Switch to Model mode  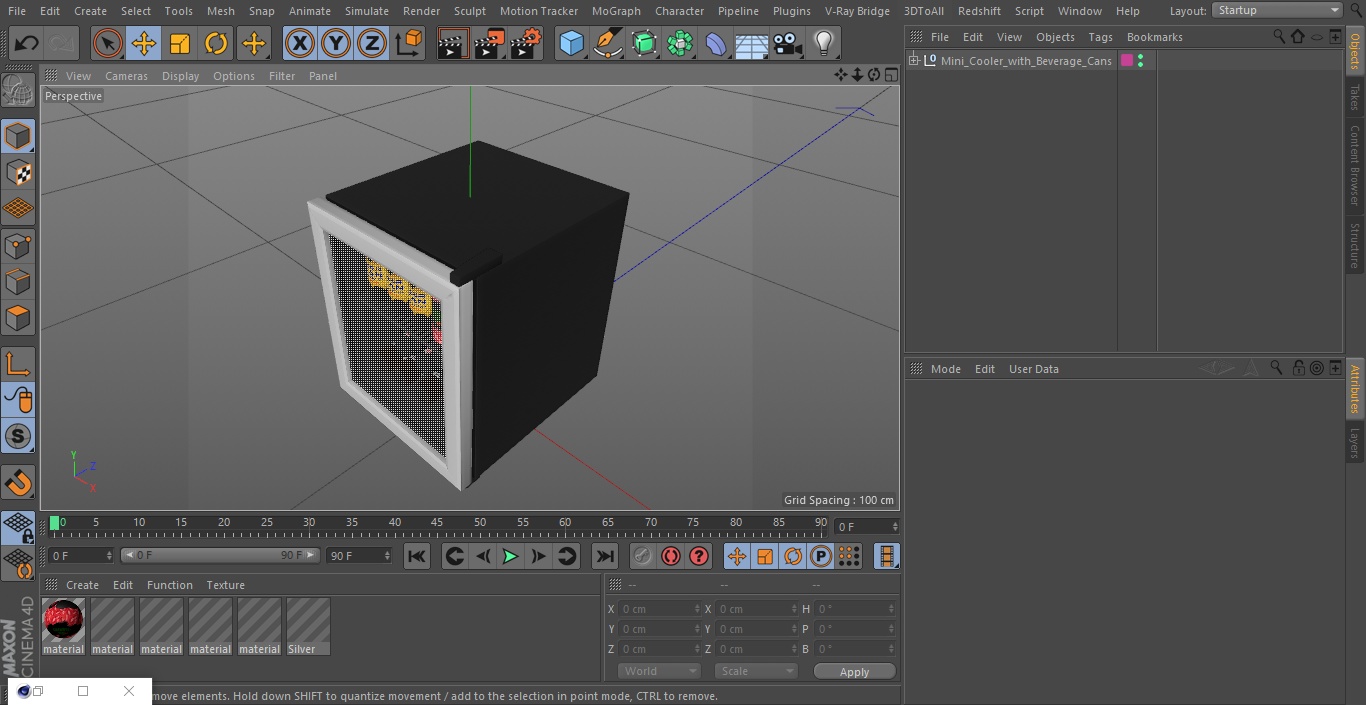coord(18,136)
